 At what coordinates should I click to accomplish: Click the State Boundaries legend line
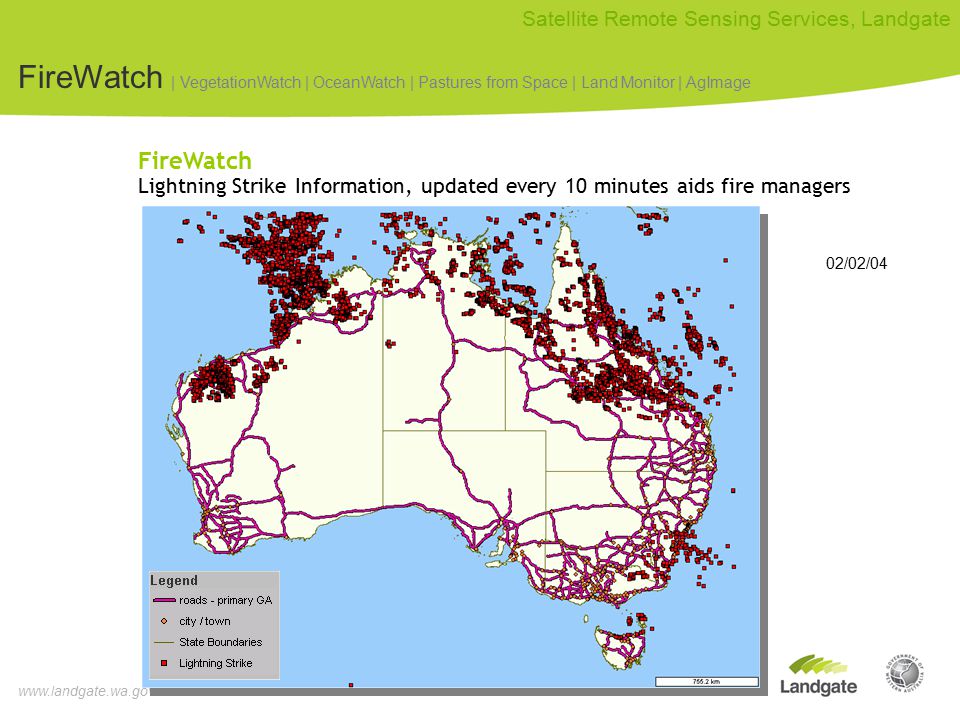tap(164, 642)
